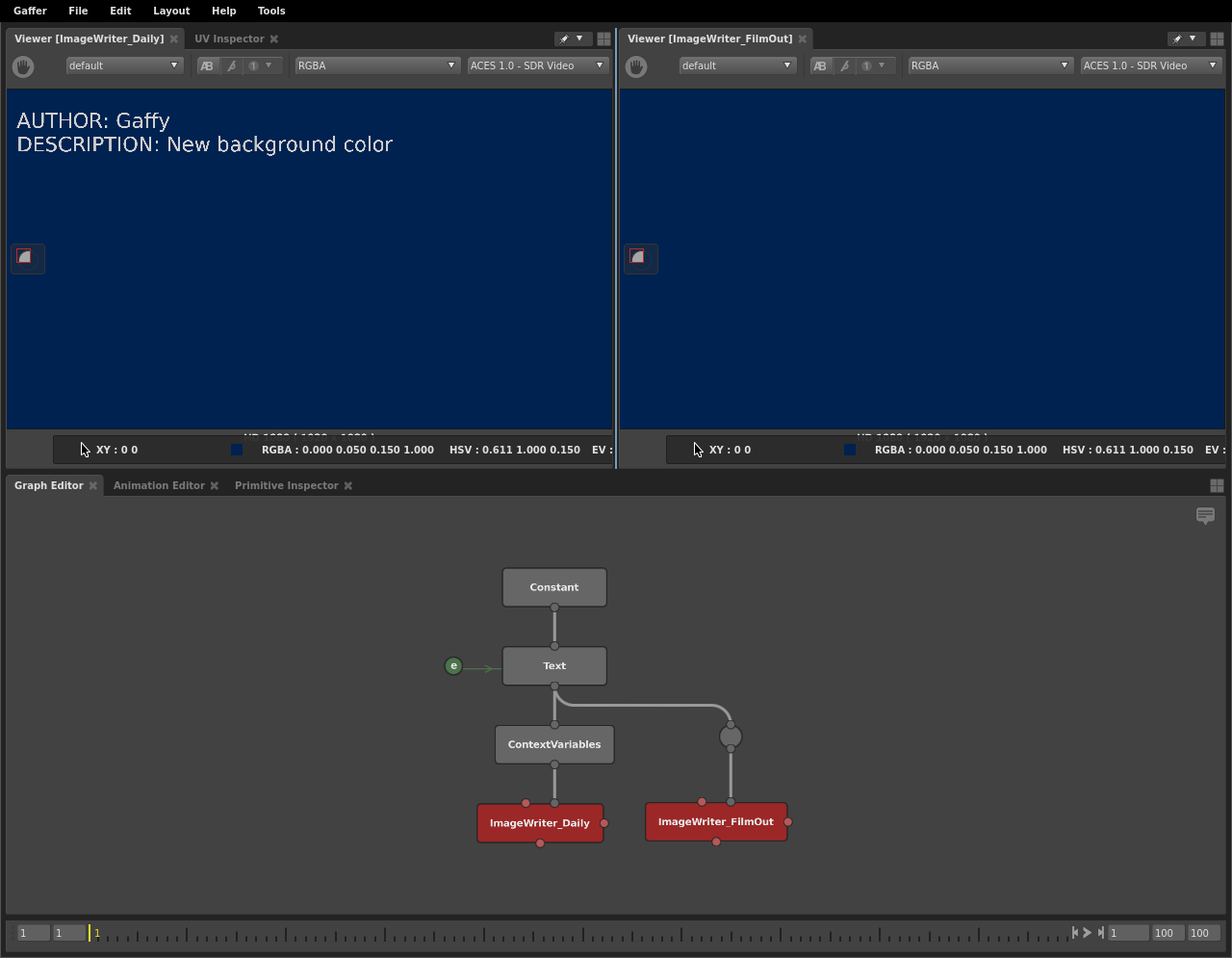Click the pan hand tool in ImageWriter_Daily viewer

click(23, 66)
